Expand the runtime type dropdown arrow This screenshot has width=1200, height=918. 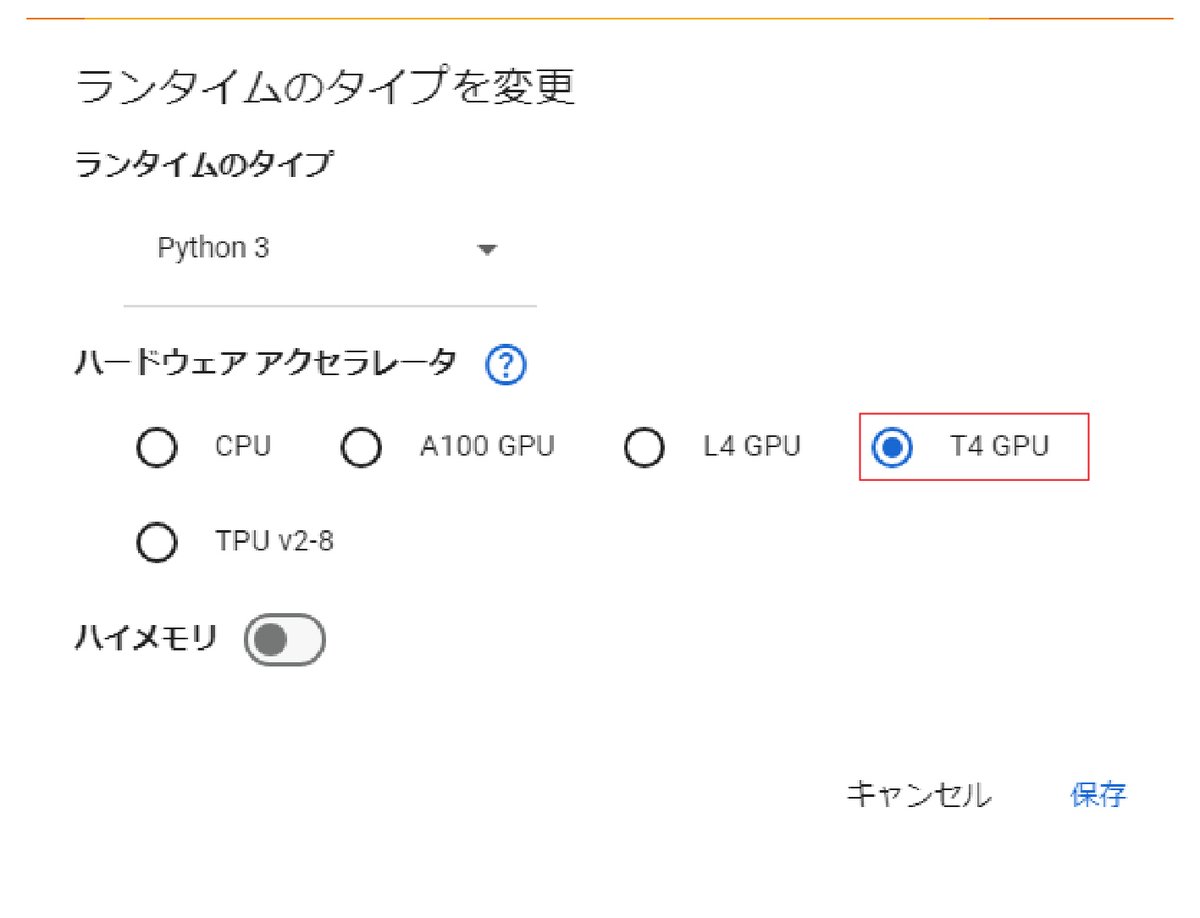pyautogui.click(x=487, y=250)
